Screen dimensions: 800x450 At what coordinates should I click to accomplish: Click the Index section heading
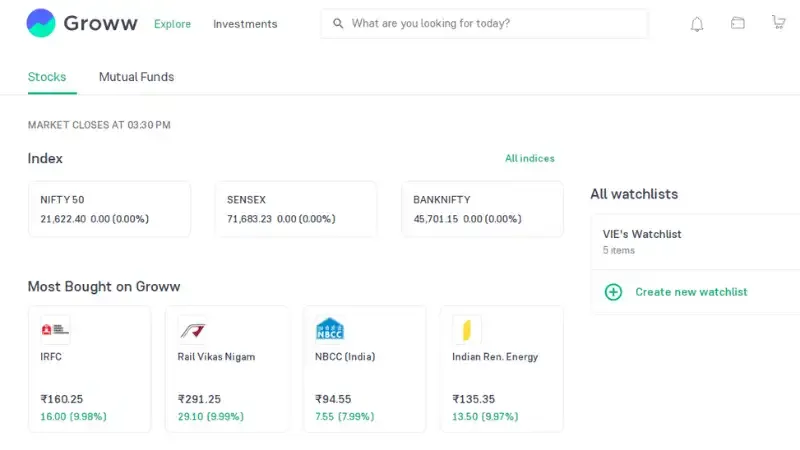(x=45, y=158)
